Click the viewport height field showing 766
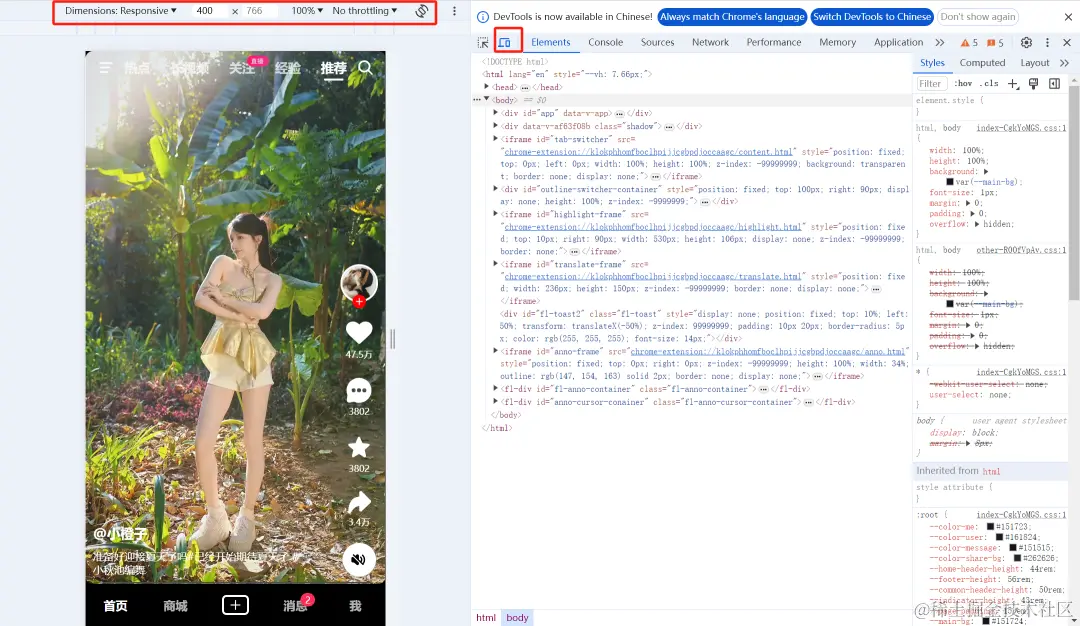Screen dimensions: 1080x626 (x=258, y=11)
